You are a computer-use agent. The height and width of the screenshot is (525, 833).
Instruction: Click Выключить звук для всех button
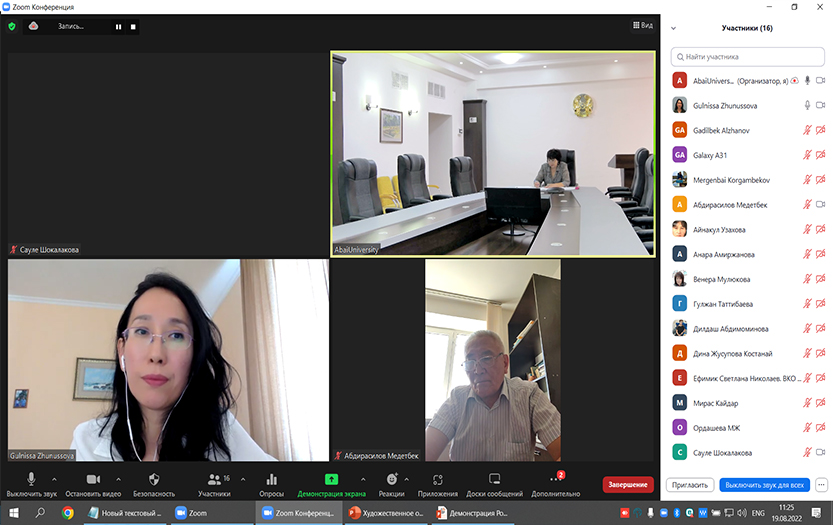[x=764, y=485]
